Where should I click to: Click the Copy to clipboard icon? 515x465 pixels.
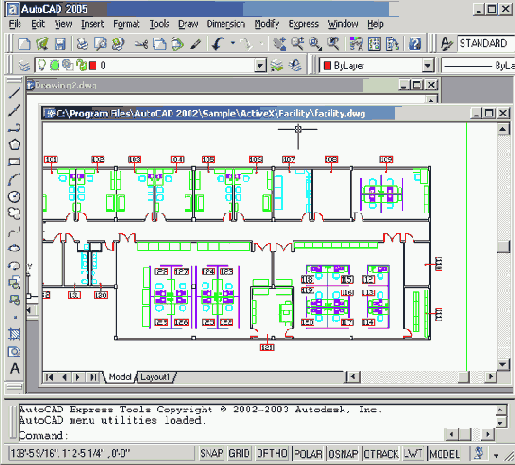click(160, 44)
